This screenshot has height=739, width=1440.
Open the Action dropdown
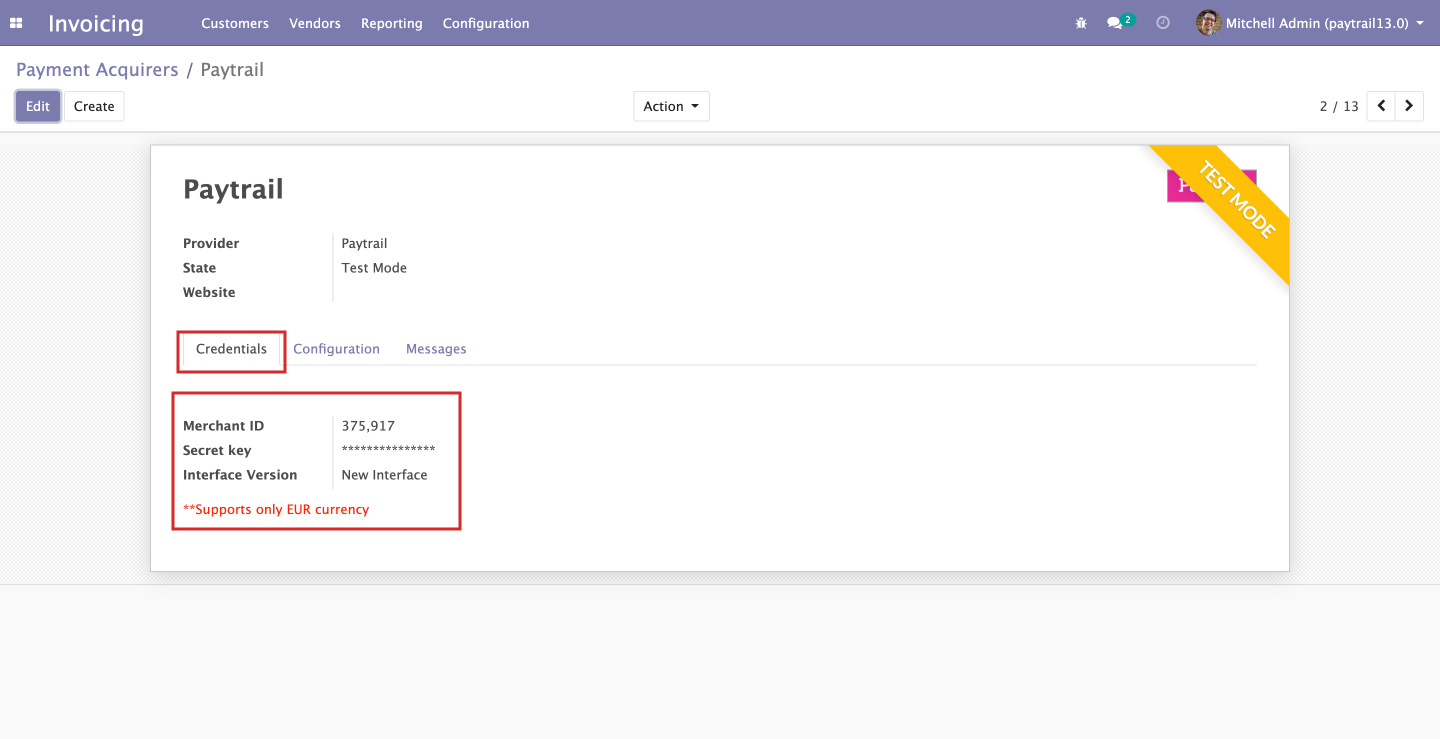(671, 106)
